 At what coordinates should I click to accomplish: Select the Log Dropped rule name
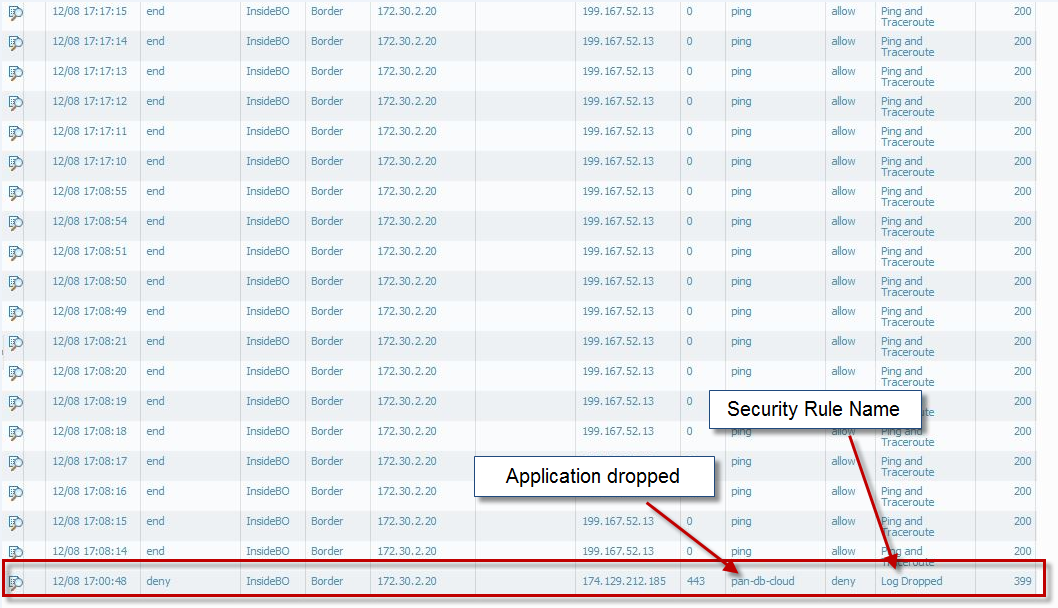(911, 581)
